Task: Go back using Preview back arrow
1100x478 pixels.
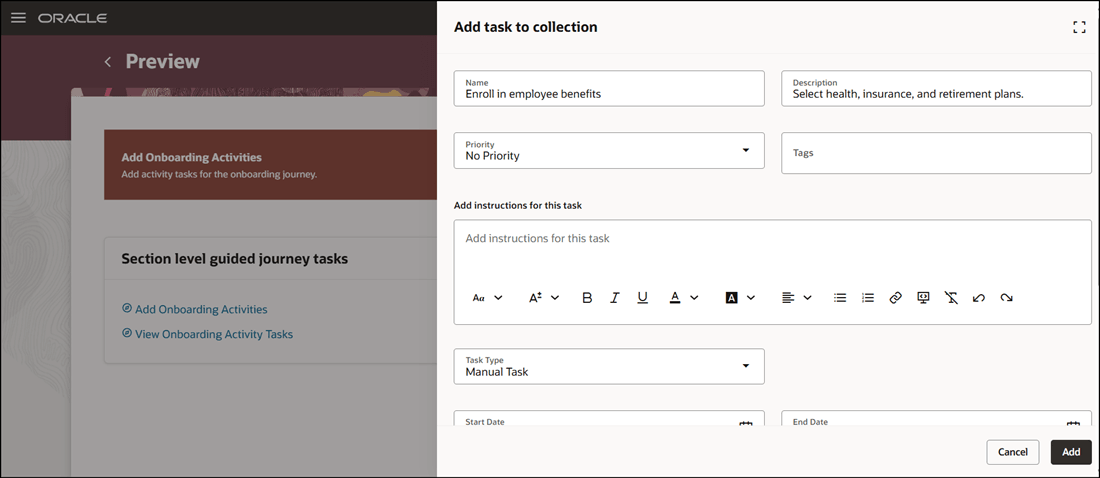Action: point(107,62)
